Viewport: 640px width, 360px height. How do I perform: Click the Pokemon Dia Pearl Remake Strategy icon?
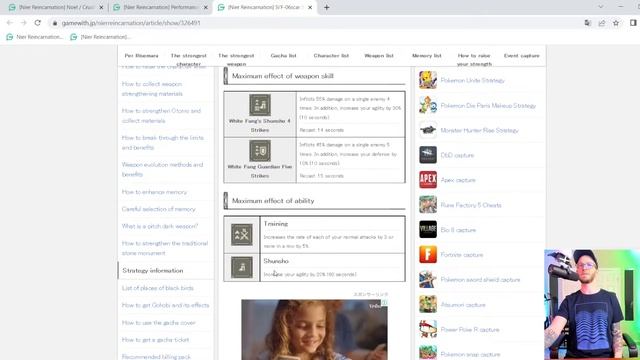[x=428, y=105]
